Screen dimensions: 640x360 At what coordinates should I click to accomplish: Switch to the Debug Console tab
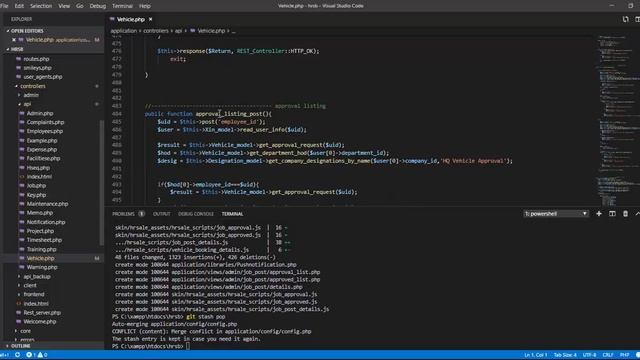coord(196,214)
